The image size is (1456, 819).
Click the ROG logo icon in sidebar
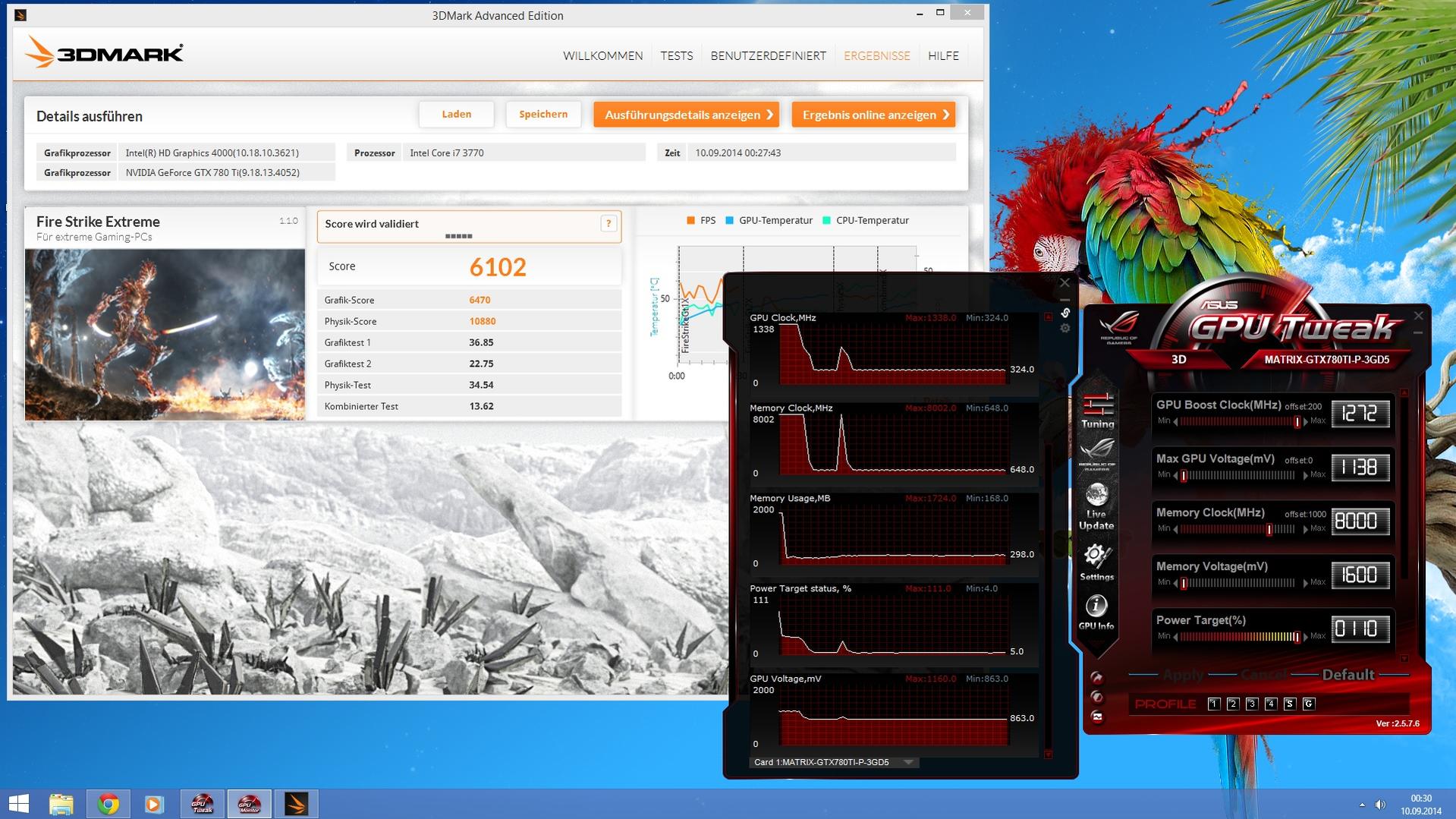click(x=1097, y=453)
